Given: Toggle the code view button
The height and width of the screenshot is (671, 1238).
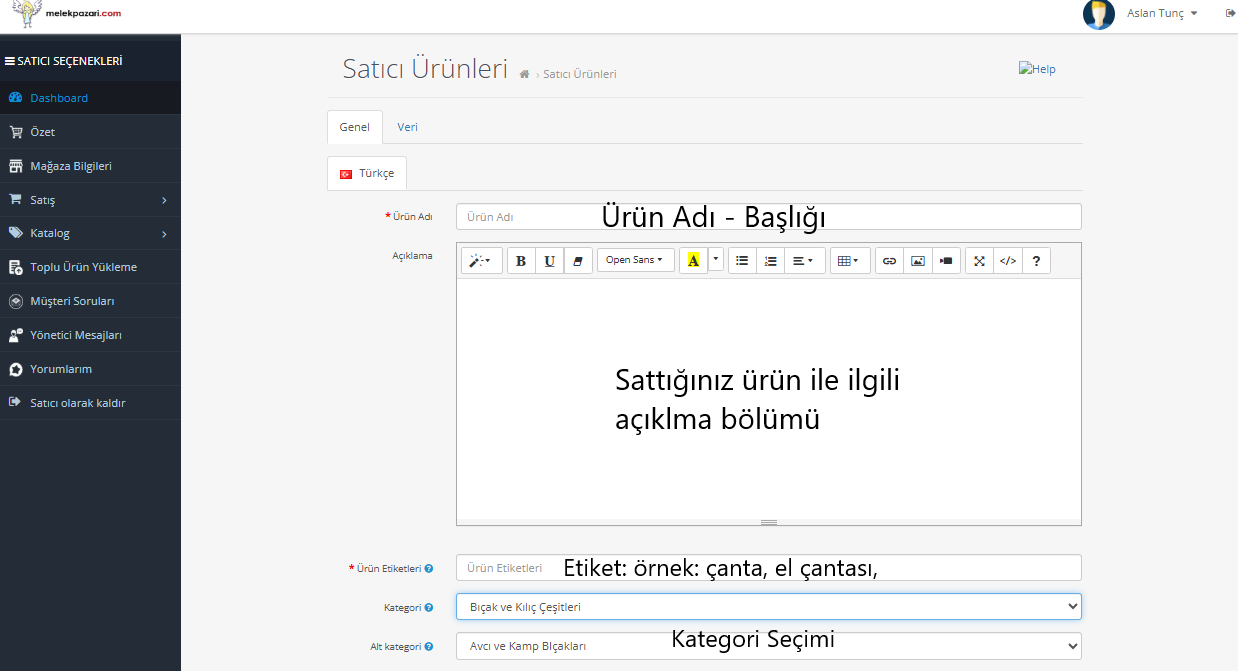Looking at the screenshot, I should tap(1008, 261).
